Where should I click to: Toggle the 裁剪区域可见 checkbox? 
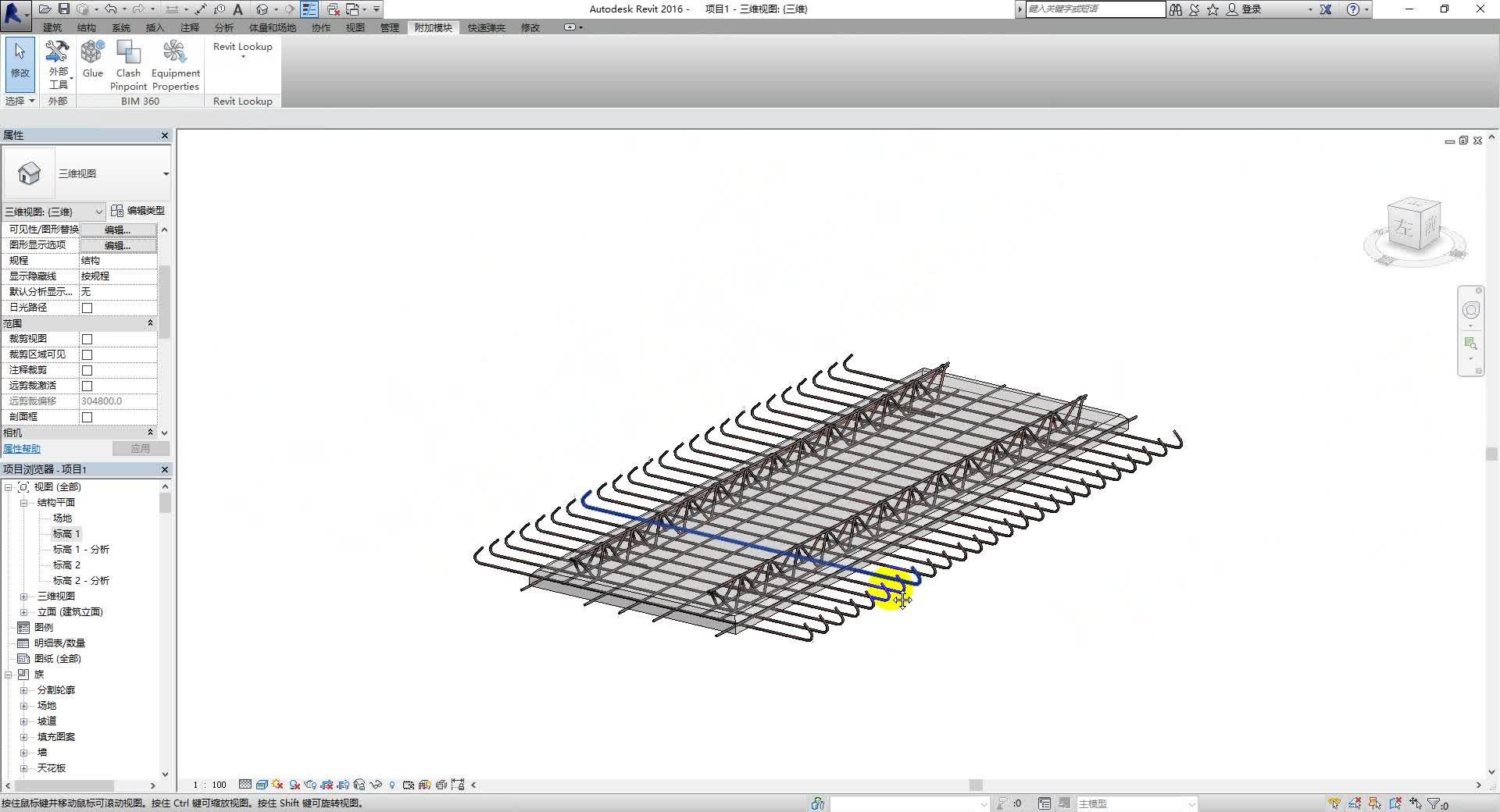pos(87,354)
